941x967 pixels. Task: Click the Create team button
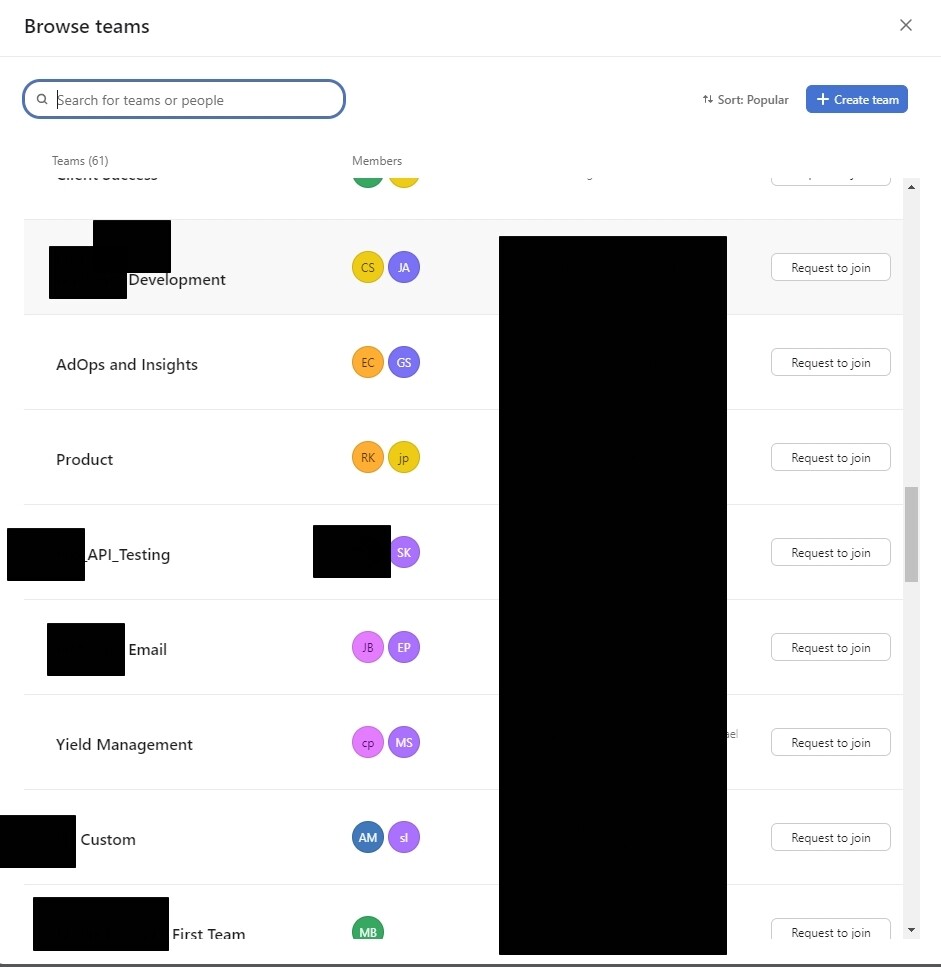857,99
